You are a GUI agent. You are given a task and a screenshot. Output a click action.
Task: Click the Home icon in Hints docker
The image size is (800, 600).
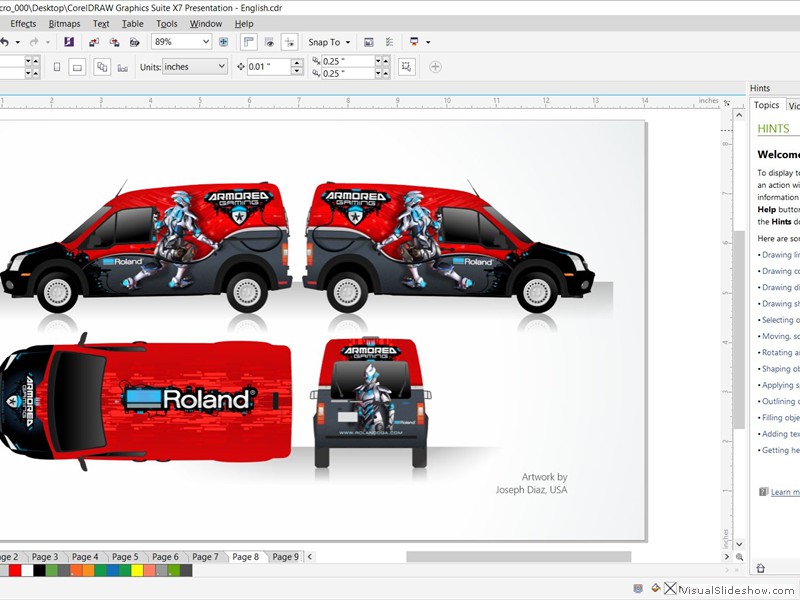coord(760,568)
